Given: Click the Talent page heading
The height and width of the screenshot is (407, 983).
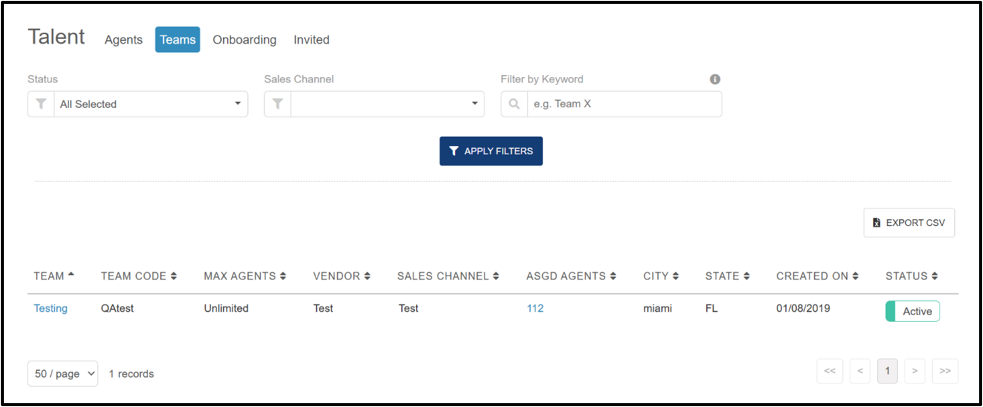Looking at the screenshot, I should click(x=56, y=36).
